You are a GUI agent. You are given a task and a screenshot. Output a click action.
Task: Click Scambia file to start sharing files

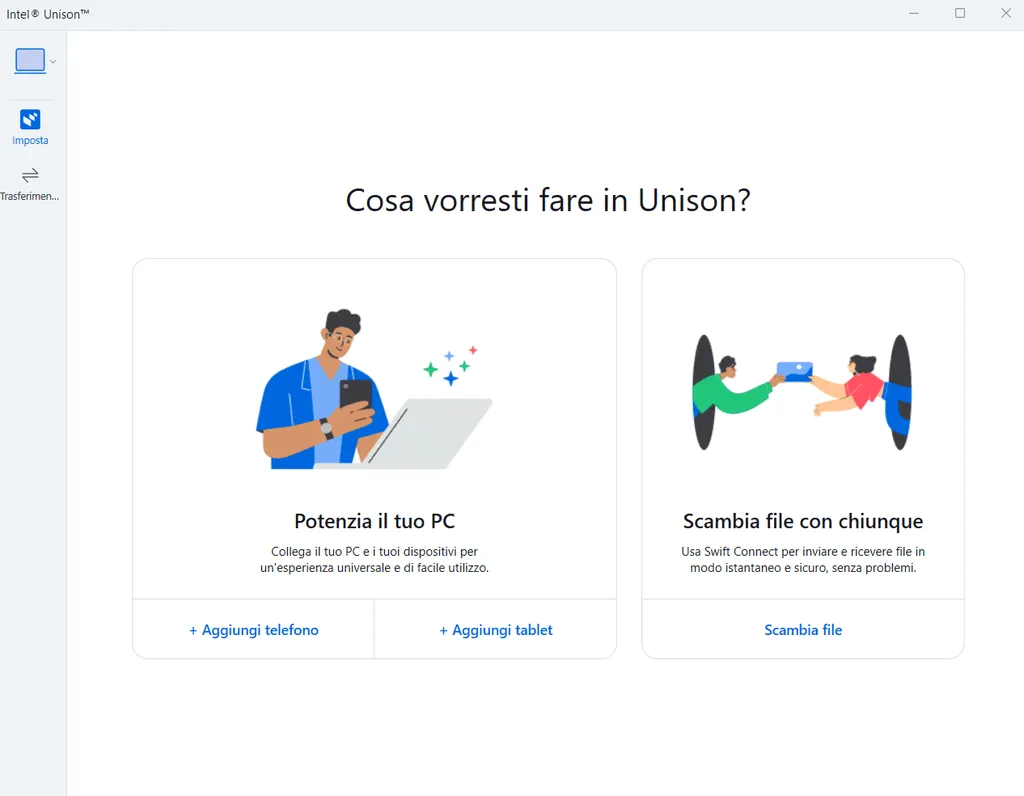[x=803, y=630]
